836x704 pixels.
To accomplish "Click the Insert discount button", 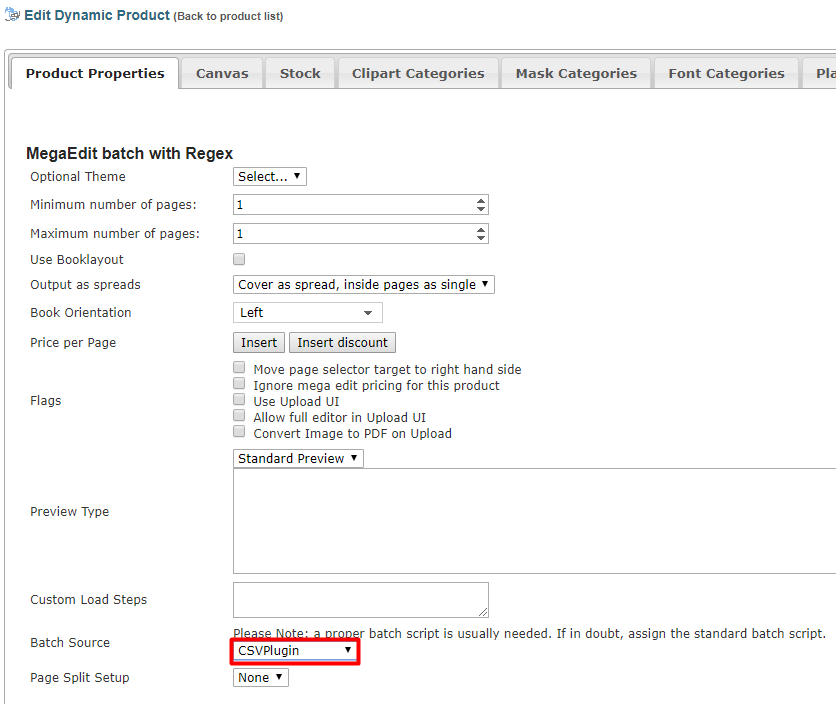I will click(x=342, y=342).
